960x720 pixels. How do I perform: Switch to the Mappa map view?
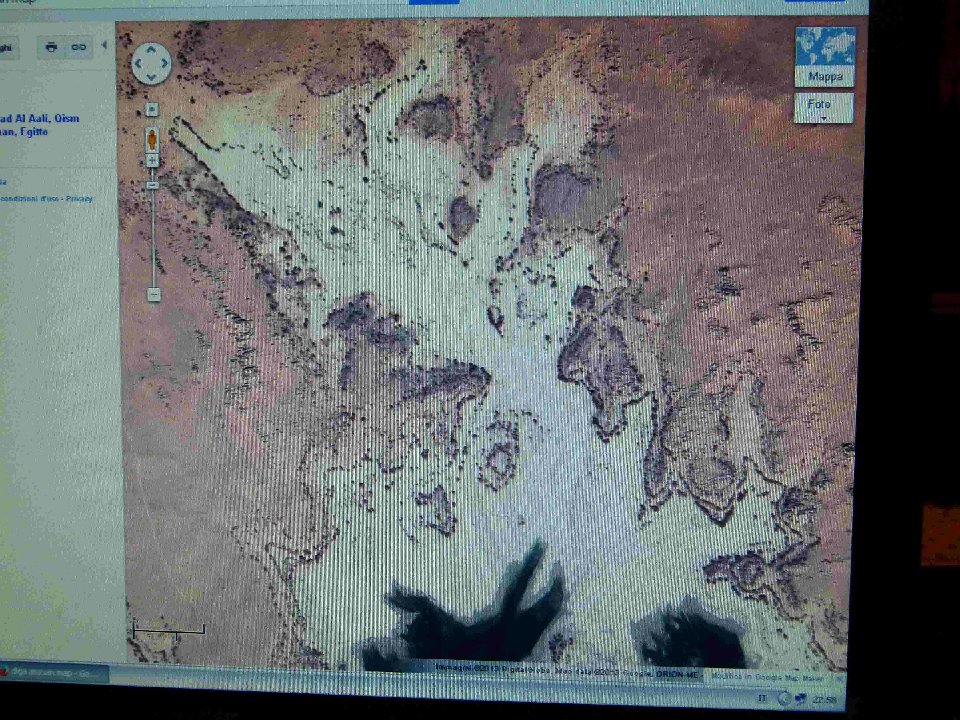(825, 57)
